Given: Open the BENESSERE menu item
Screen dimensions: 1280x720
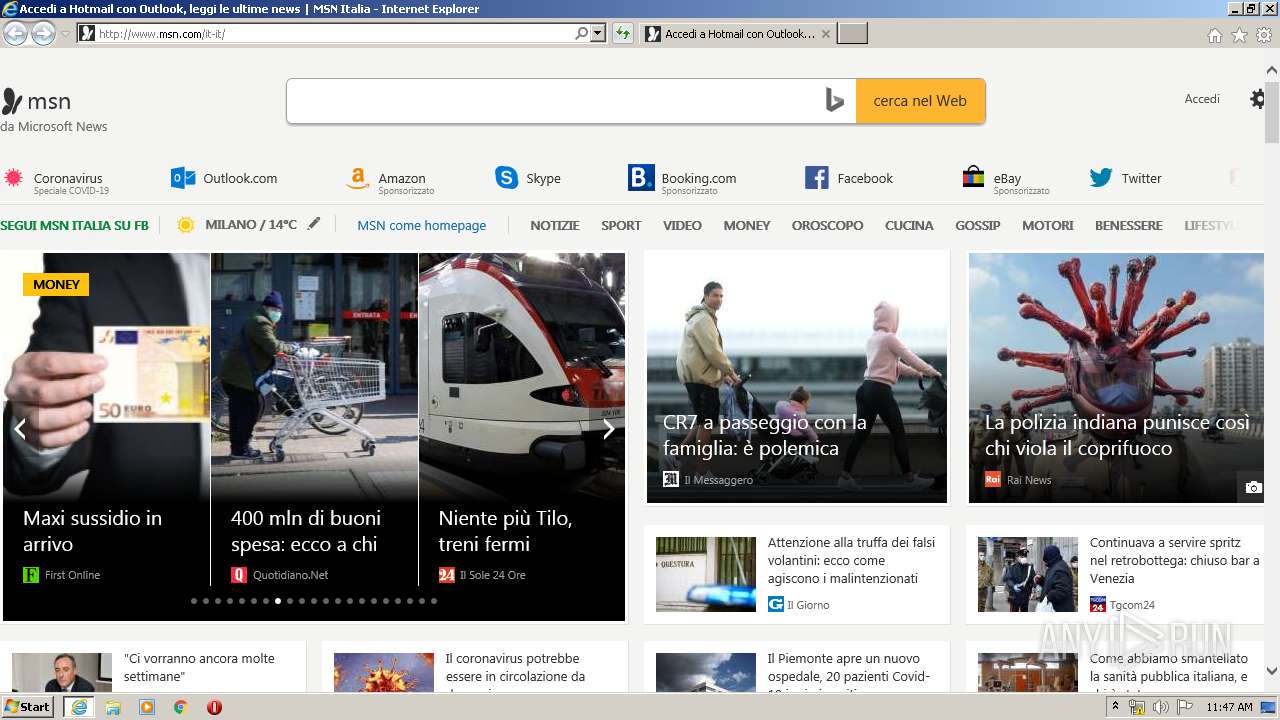Looking at the screenshot, I should point(1128,225).
